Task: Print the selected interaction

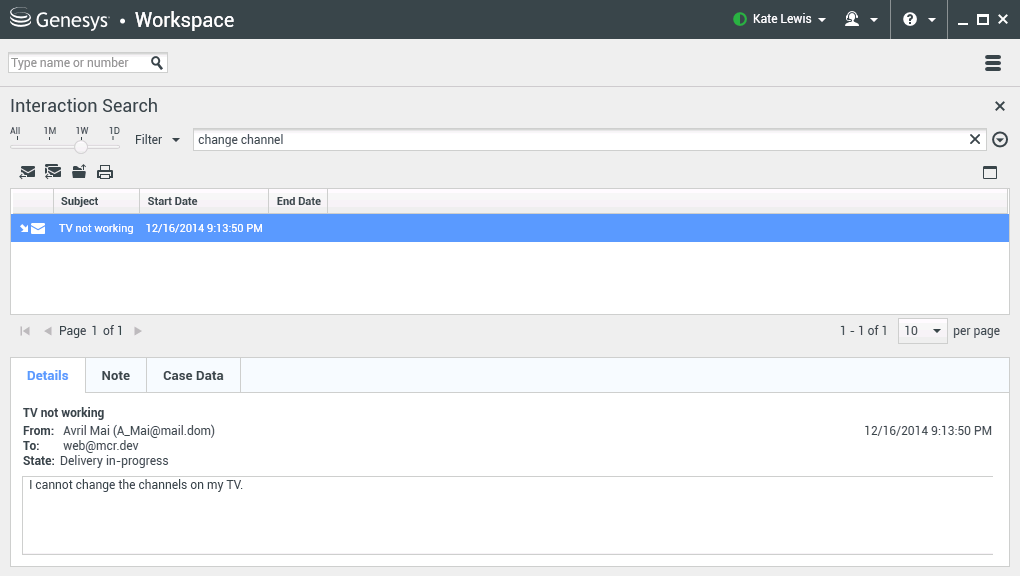Action: [105, 172]
